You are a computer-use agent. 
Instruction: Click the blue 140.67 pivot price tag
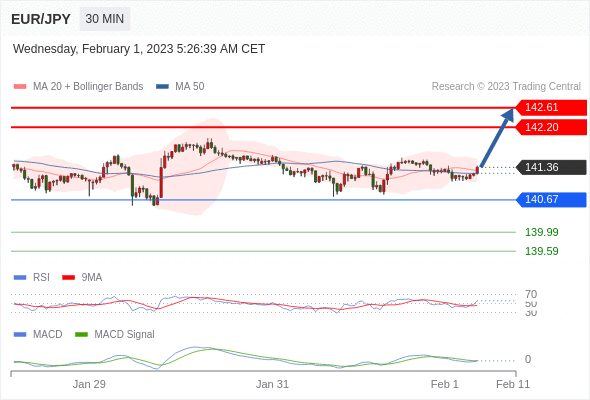click(x=551, y=199)
